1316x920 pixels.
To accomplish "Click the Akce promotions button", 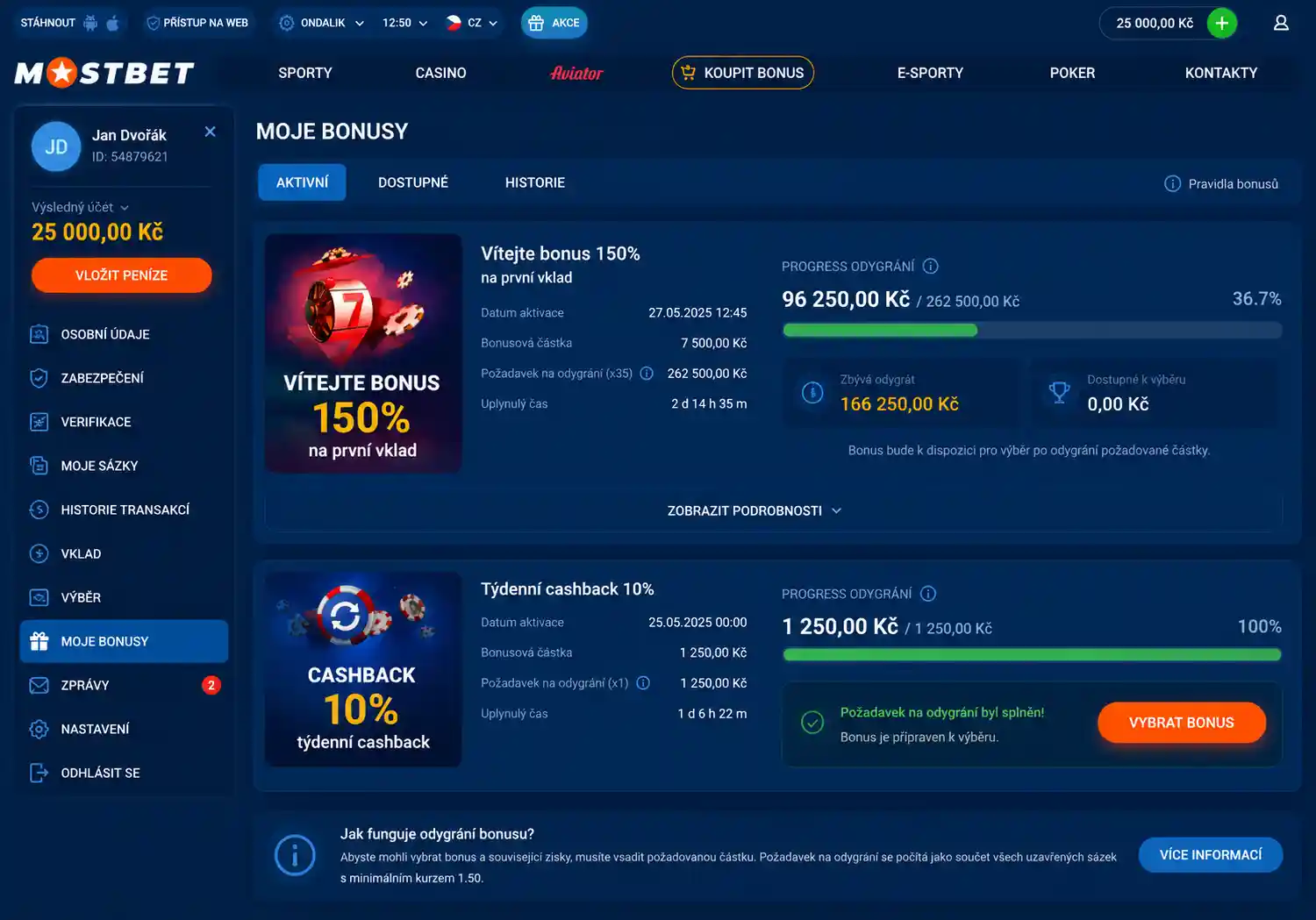I will (x=554, y=23).
